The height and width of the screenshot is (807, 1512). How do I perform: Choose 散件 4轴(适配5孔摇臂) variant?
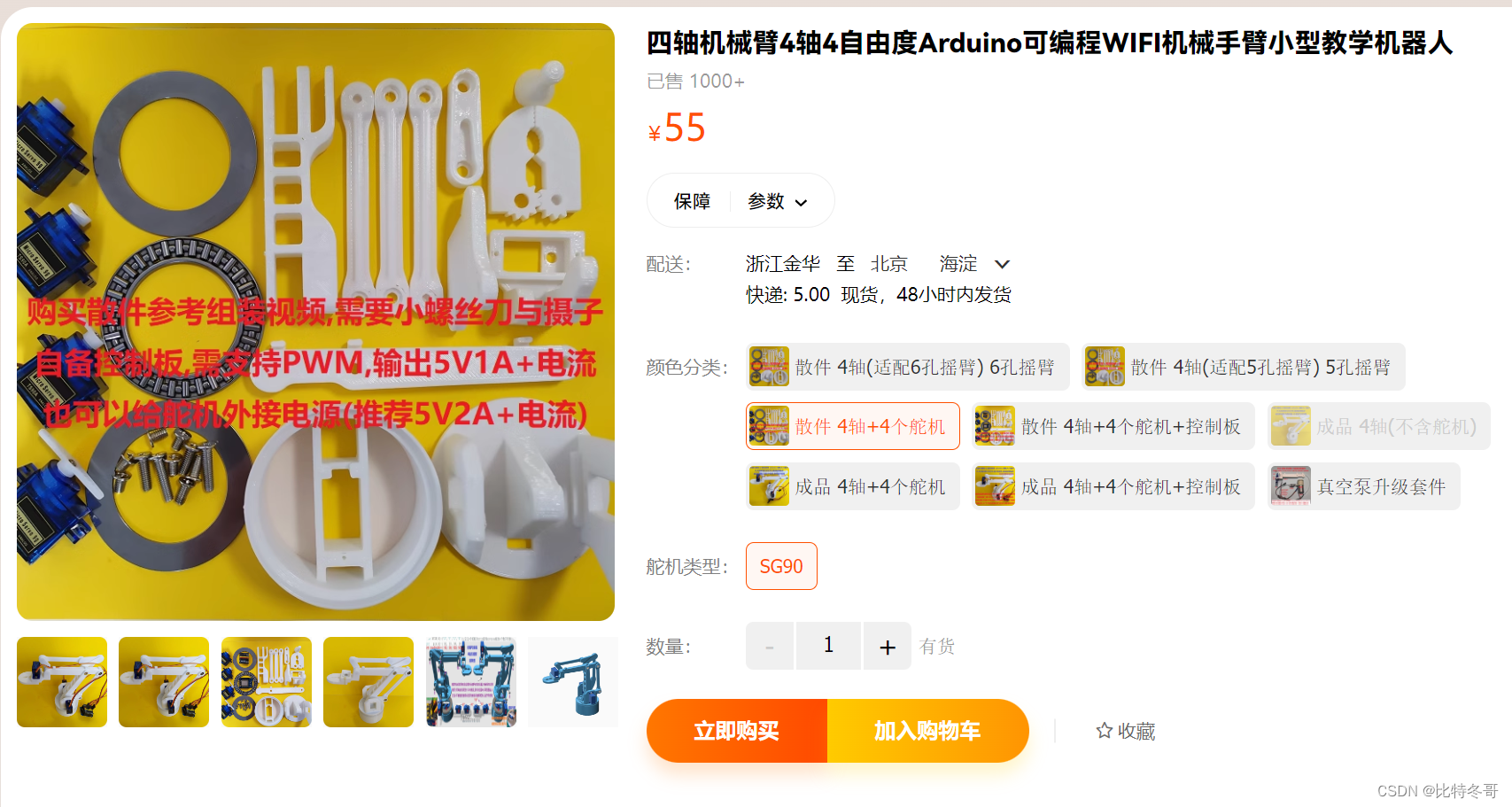(1244, 367)
